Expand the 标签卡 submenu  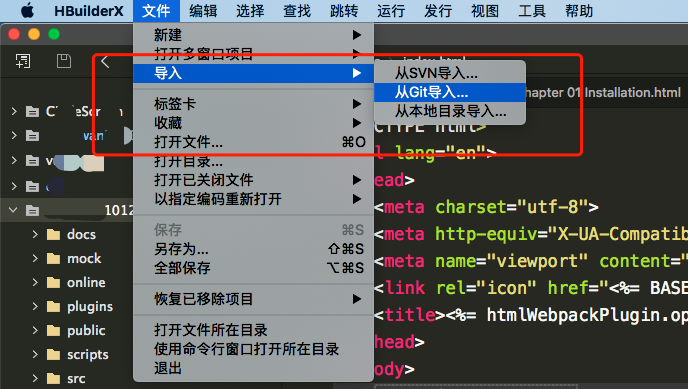(x=254, y=104)
